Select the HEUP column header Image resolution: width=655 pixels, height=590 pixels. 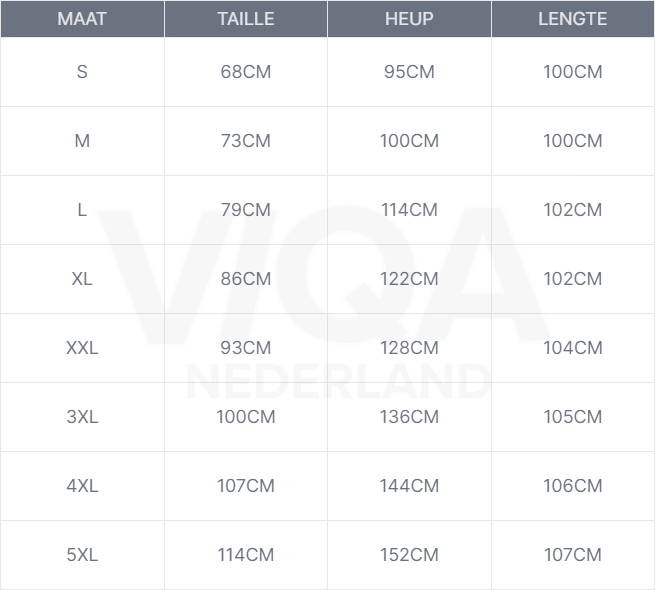pyautogui.click(x=409, y=19)
